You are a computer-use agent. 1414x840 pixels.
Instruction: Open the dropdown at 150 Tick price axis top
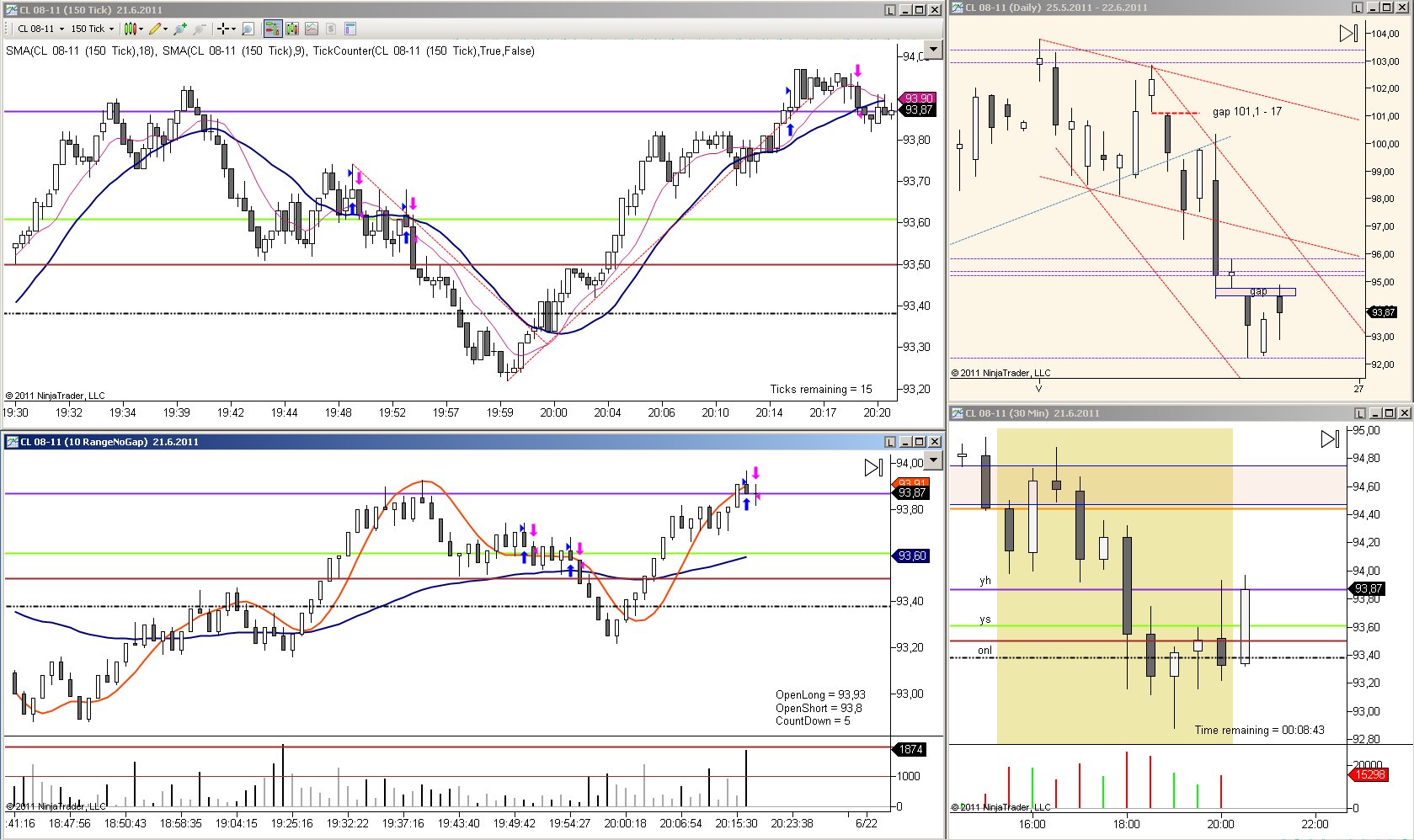[x=933, y=49]
